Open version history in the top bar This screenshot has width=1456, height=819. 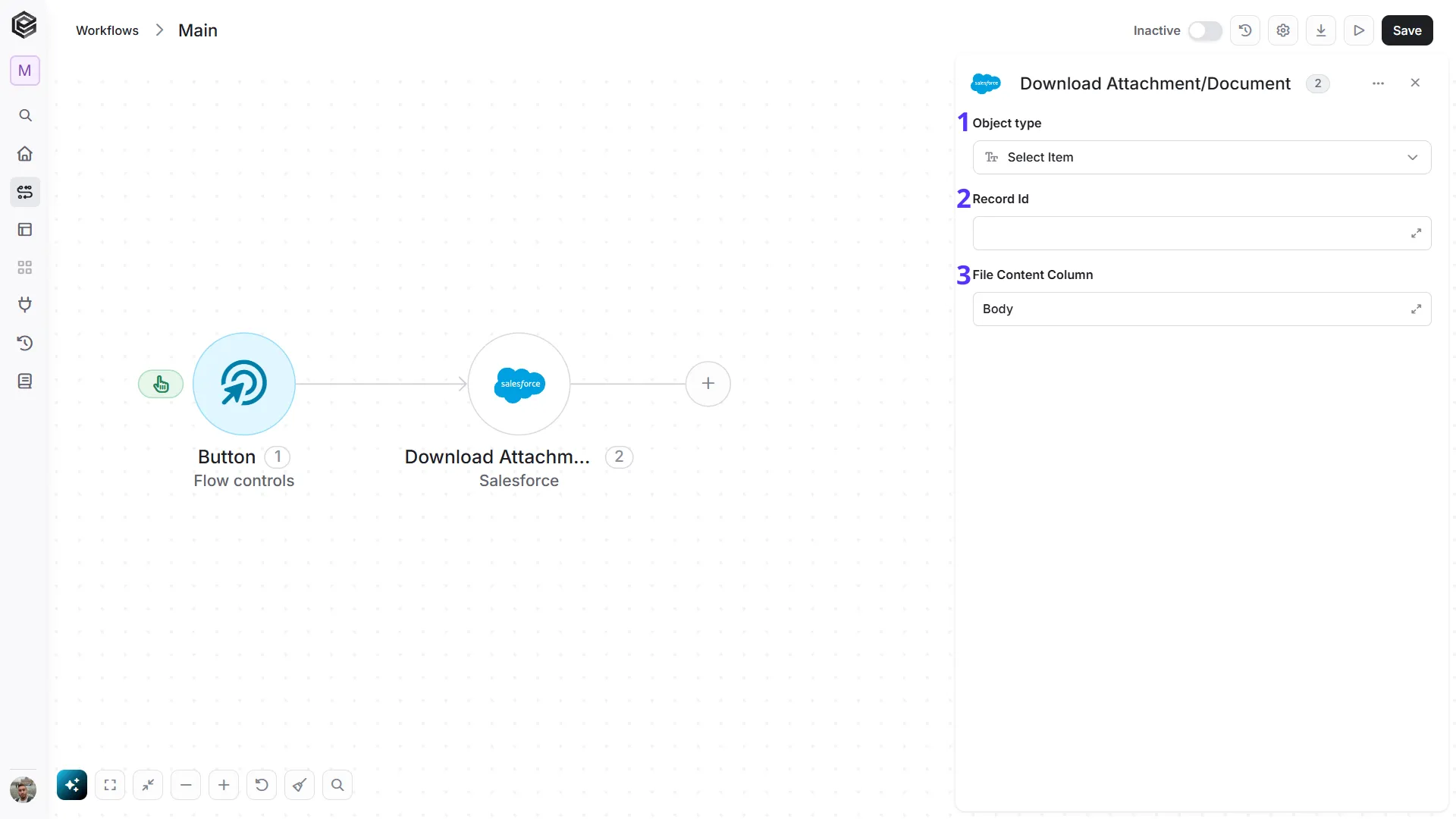[1245, 30]
